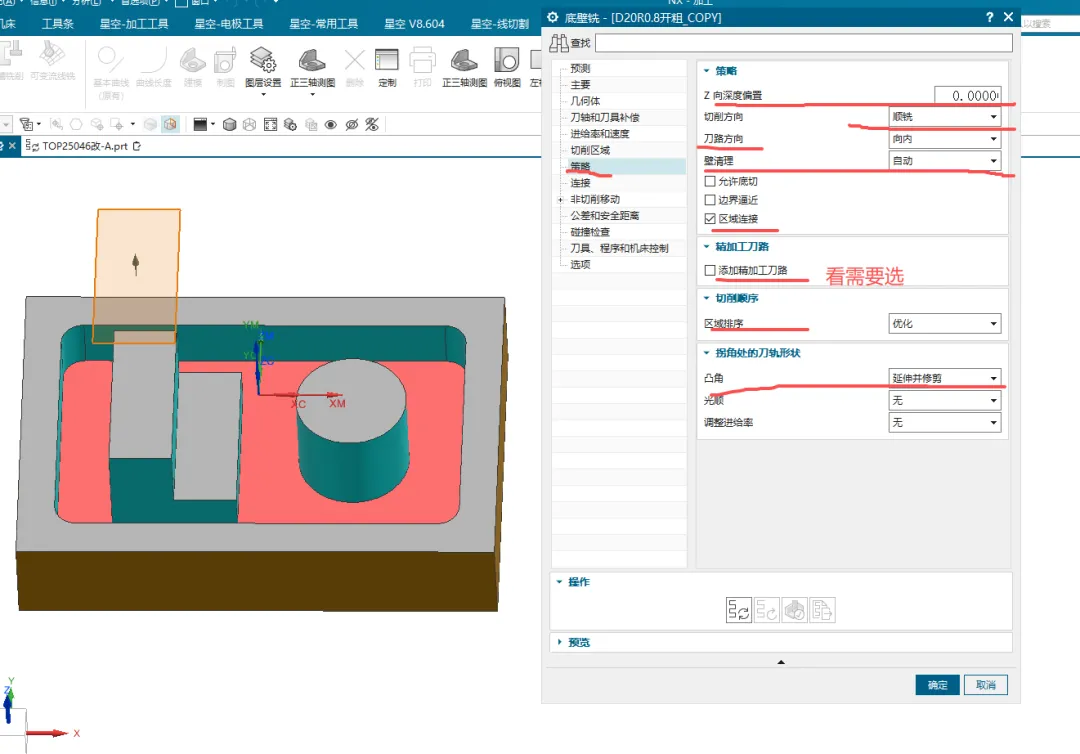Open the 凸角 dropdown showing 延伸并修剪
The image size is (1080, 754).
click(945, 378)
